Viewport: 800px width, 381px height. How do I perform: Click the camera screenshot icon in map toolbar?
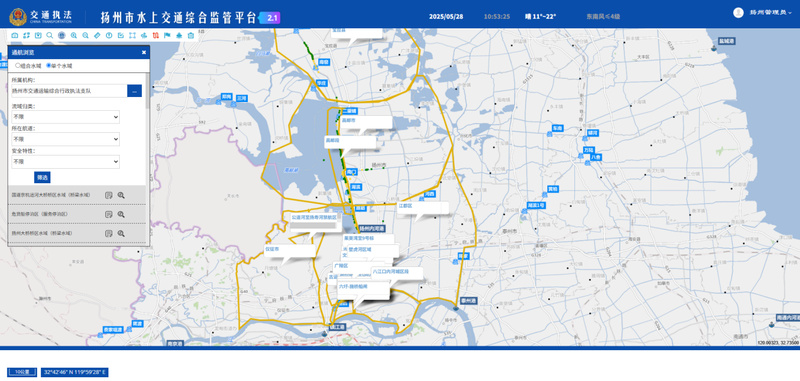tap(14, 35)
